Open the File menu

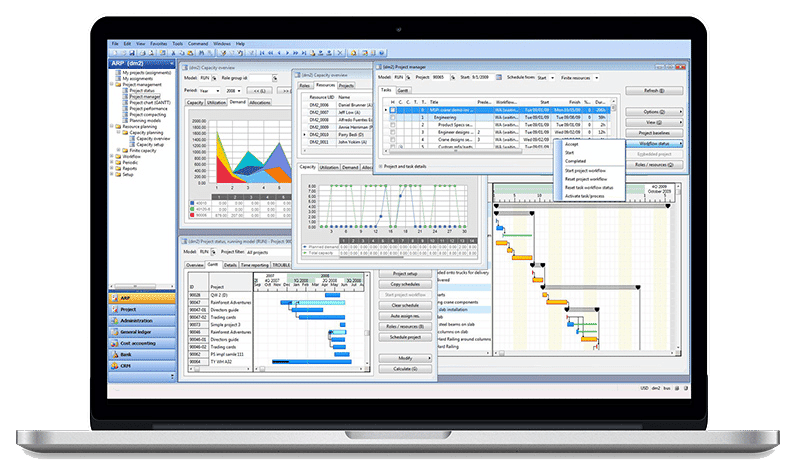(115, 44)
